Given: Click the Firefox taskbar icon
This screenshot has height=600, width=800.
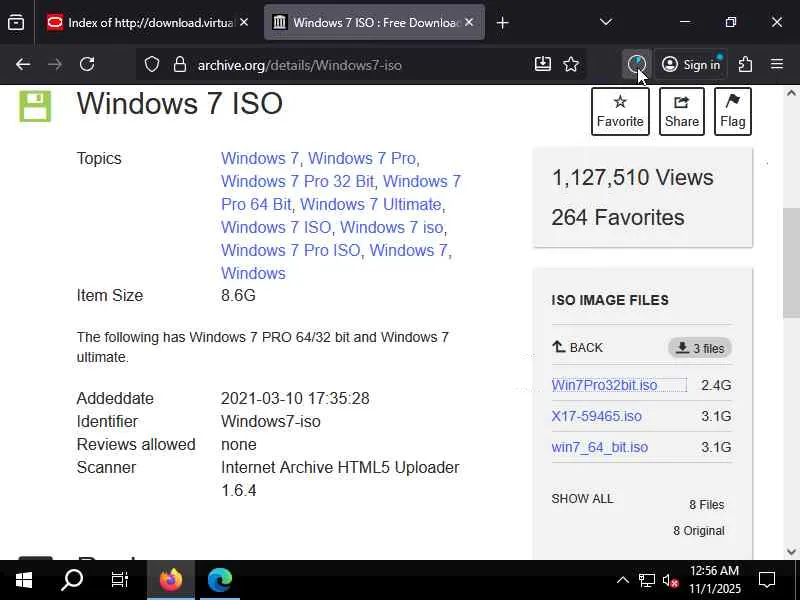Looking at the screenshot, I should [x=171, y=580].
